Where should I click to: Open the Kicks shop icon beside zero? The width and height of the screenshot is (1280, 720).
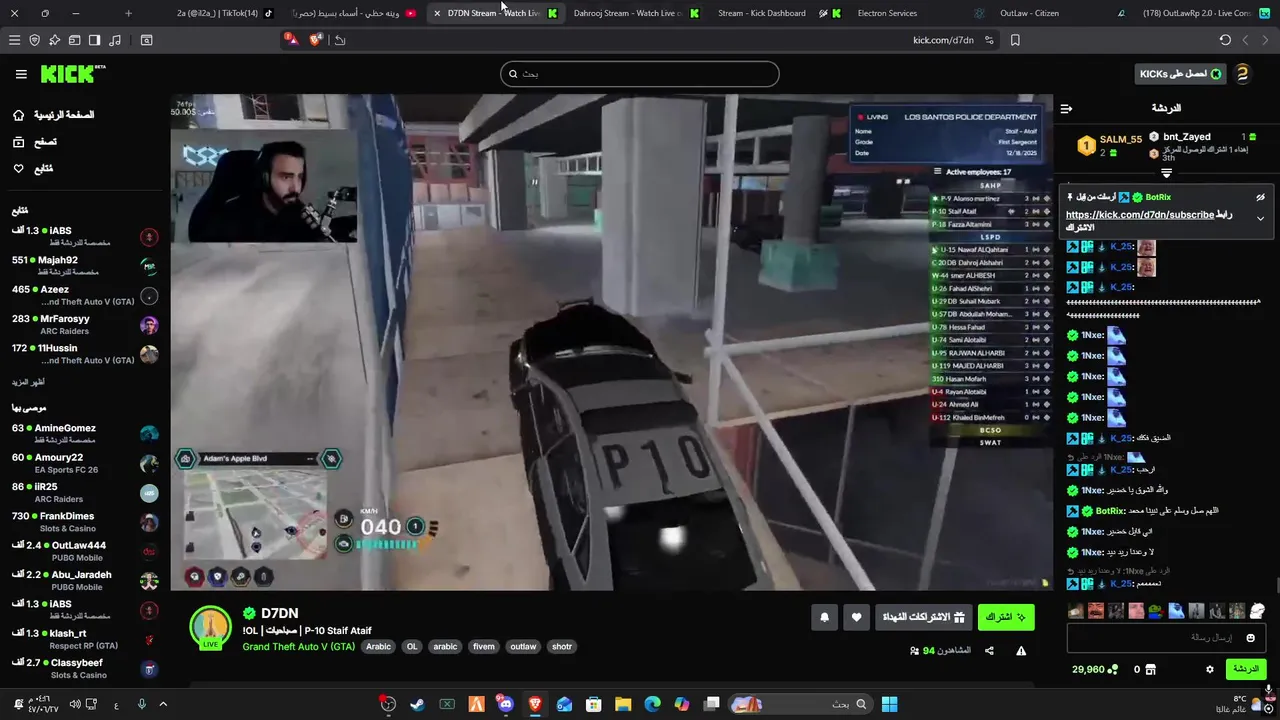coord(1150,669)
